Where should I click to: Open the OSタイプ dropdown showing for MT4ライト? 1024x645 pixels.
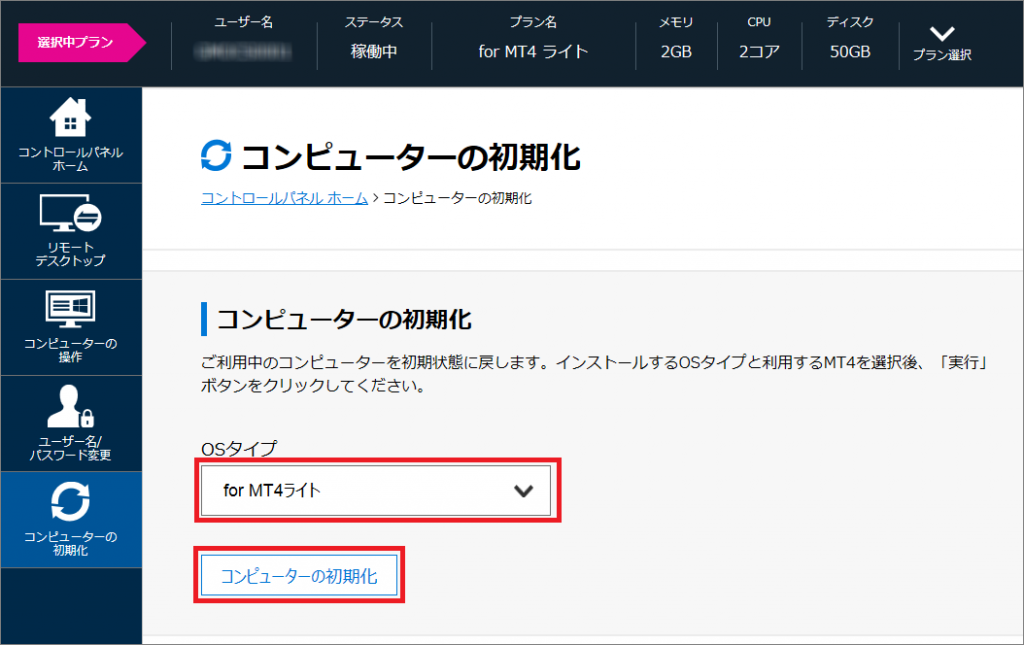pyautogui.click(x=376, y=490)
